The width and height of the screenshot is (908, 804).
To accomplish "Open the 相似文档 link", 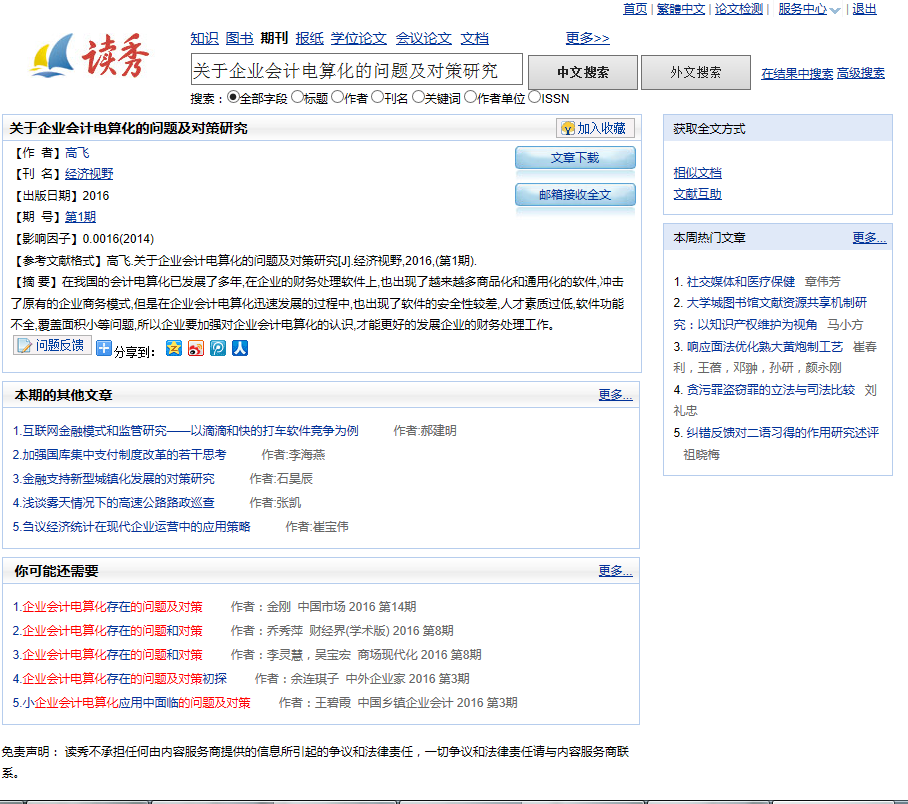I will pyautogui.click(x=697, y=172).
